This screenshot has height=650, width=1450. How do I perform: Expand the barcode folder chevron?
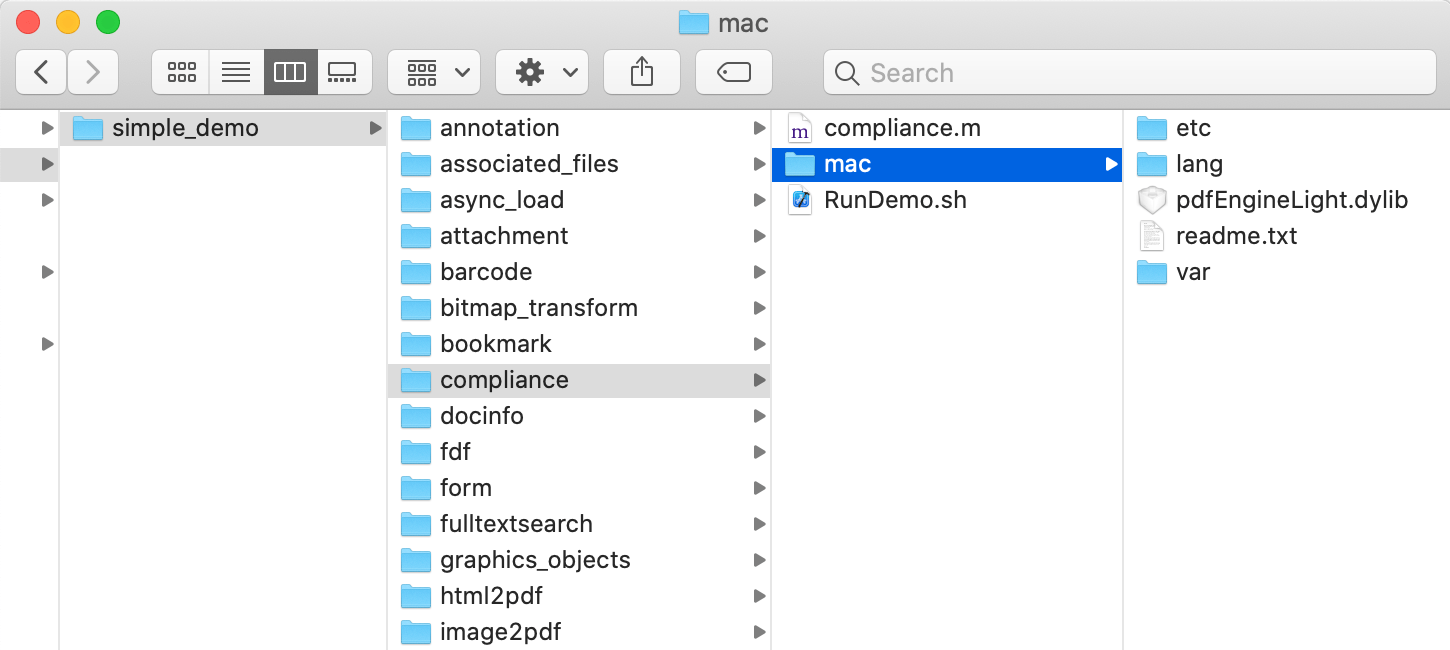point(760,272)
